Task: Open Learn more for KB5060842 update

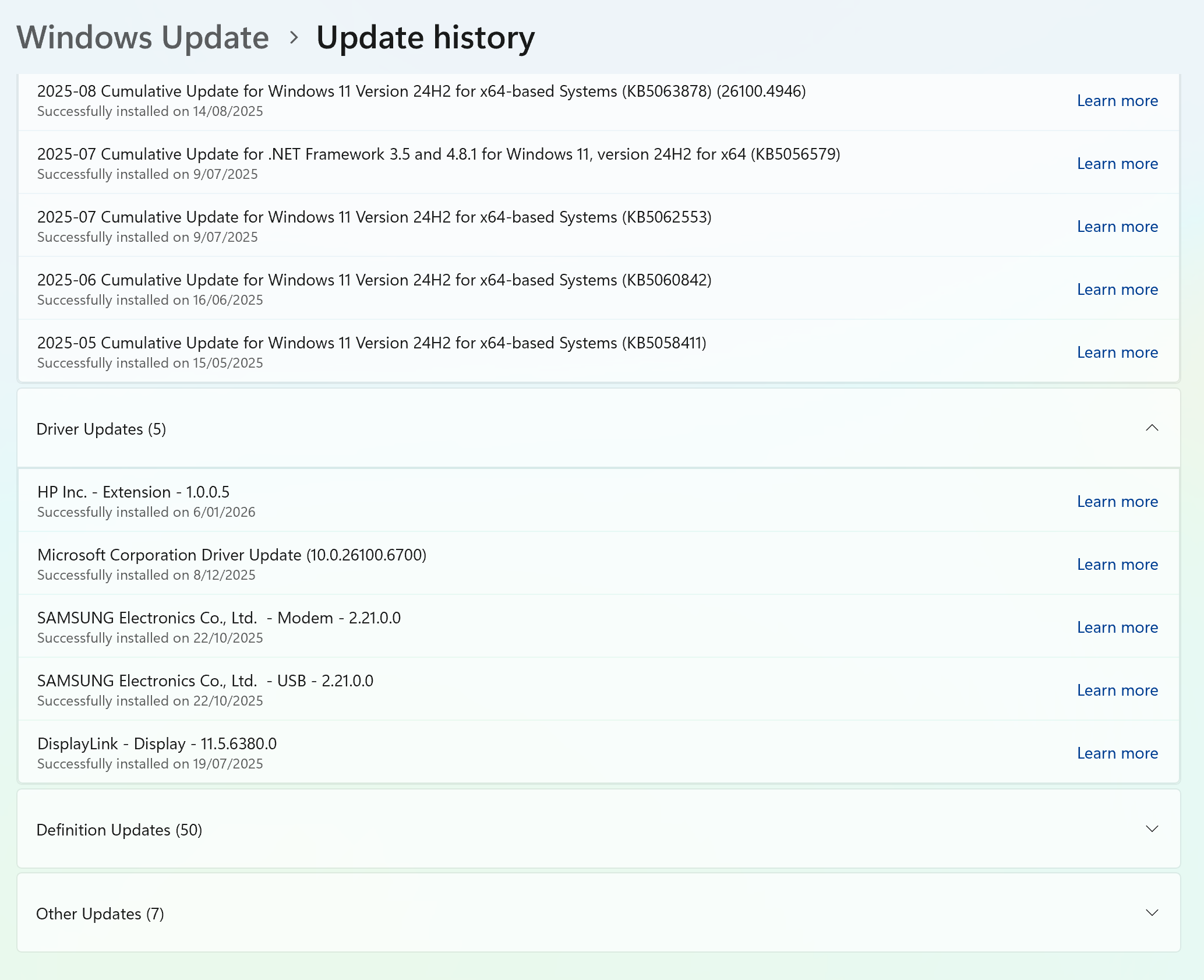Action: pyautogui.click(x=1117, y=290)
